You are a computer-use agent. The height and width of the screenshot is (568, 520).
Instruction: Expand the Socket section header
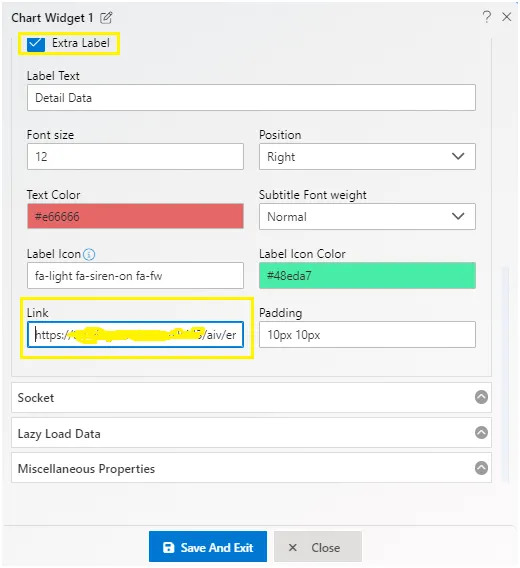[x=251, y=397]
